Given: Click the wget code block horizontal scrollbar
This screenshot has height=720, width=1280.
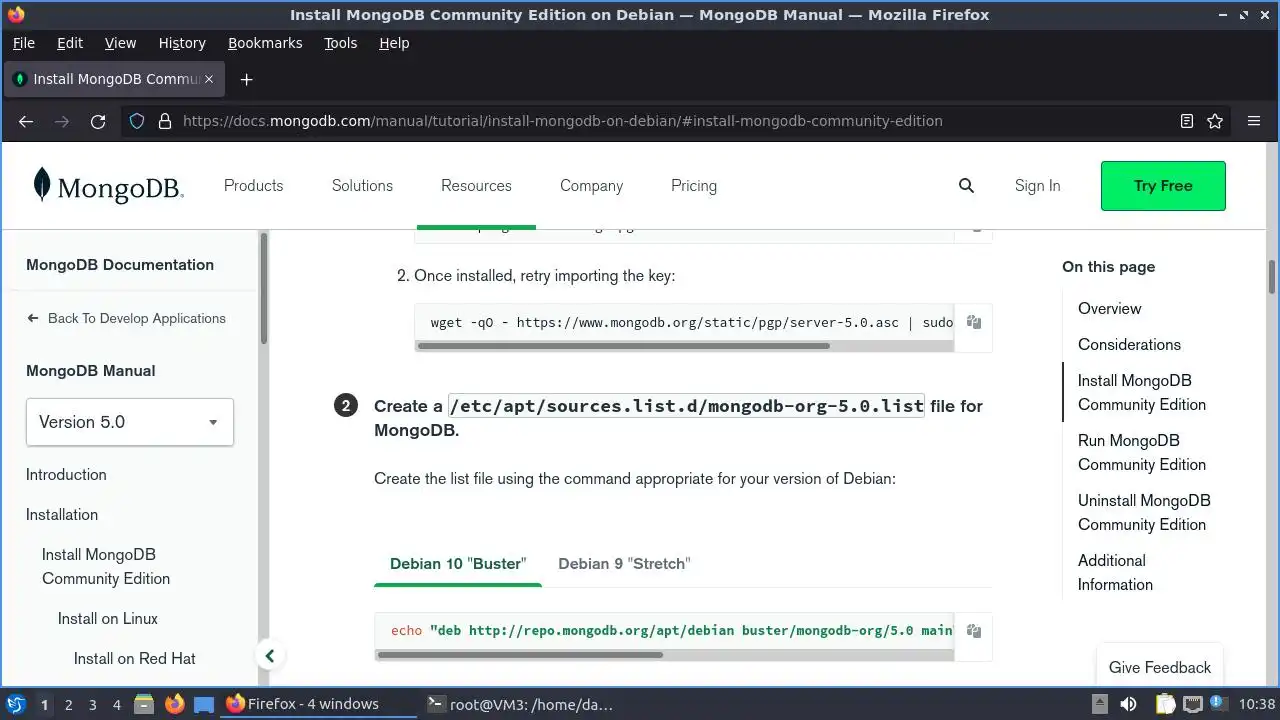Looking at the screenshot, I should [623, 346].
